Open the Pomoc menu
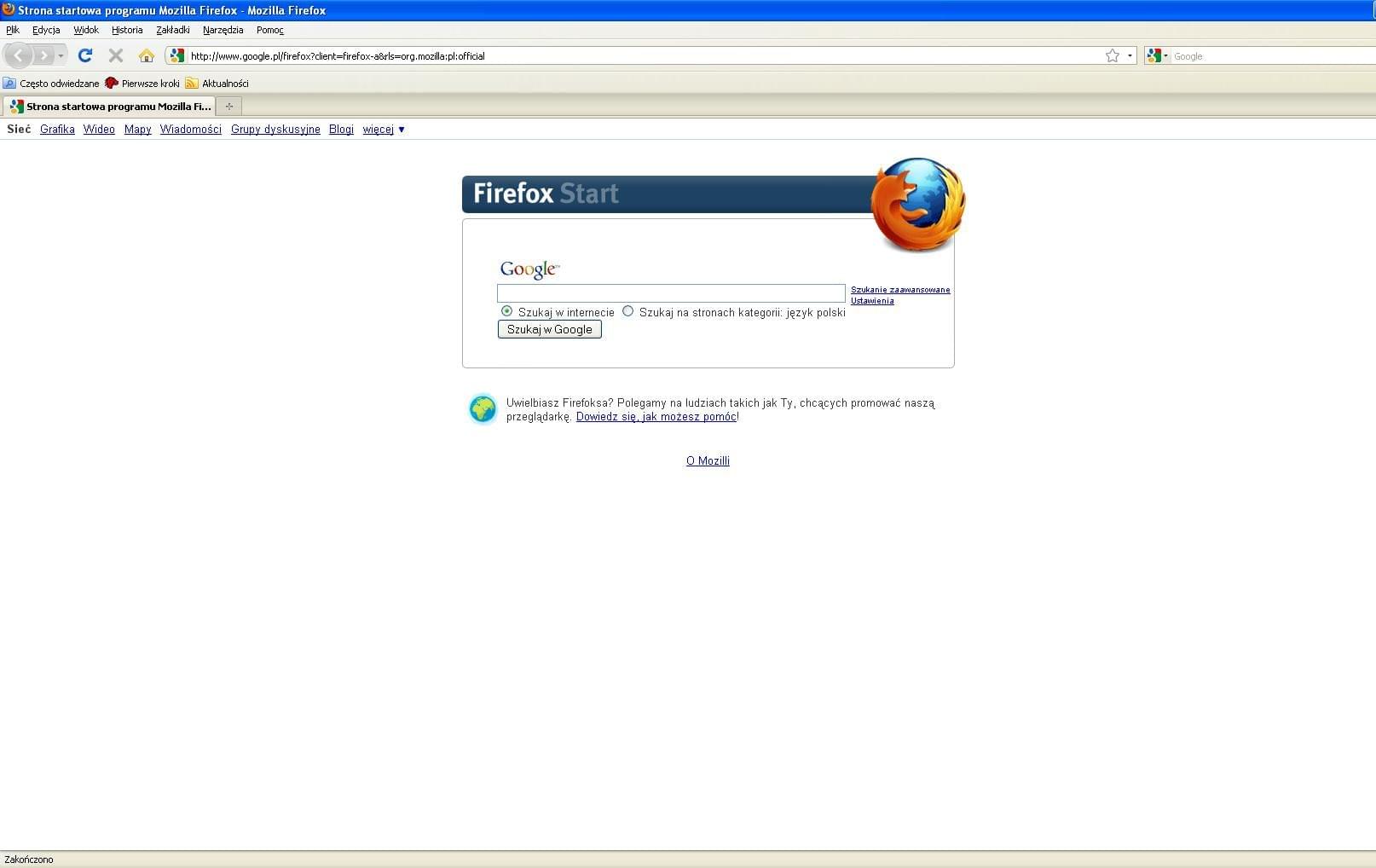The width and height of the screenshot is (1376, 868). 270,30
